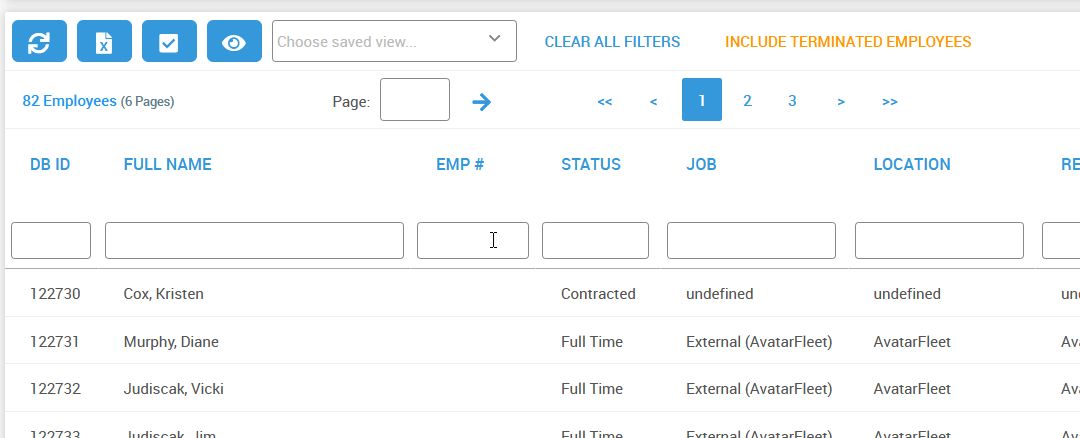Click CLEAR ALL FILTERS link

[x=612, y=42]
